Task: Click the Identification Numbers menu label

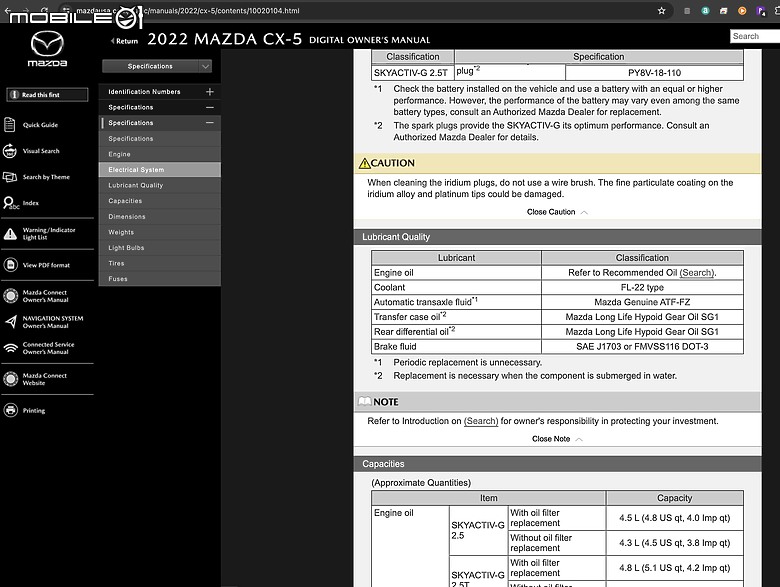Action: click(144, 92)
